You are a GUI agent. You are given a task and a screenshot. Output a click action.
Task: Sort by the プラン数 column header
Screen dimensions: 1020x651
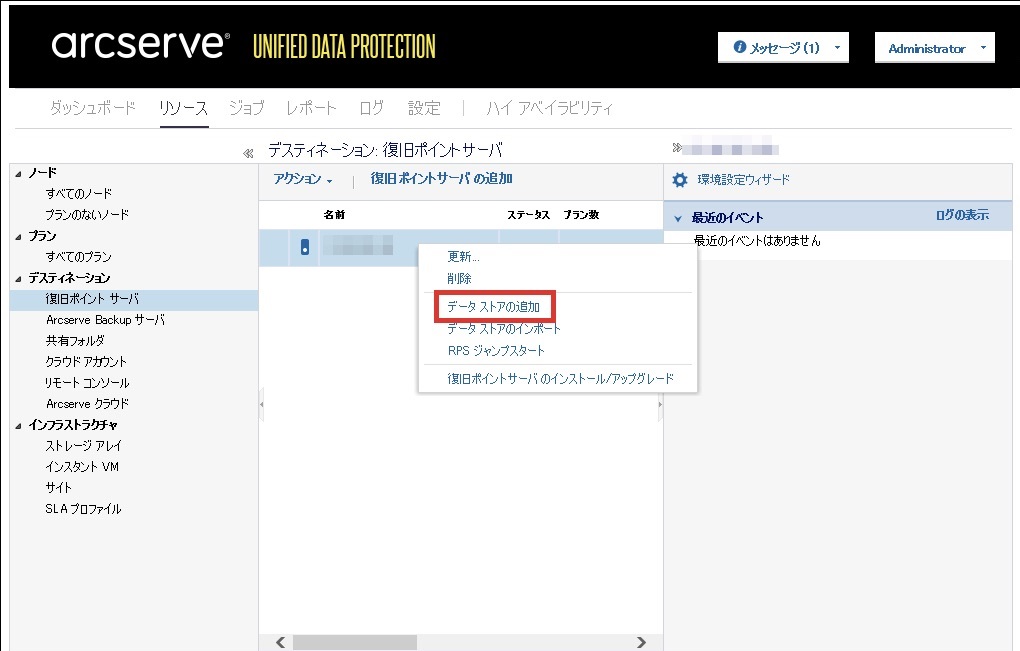click(581, 215)
